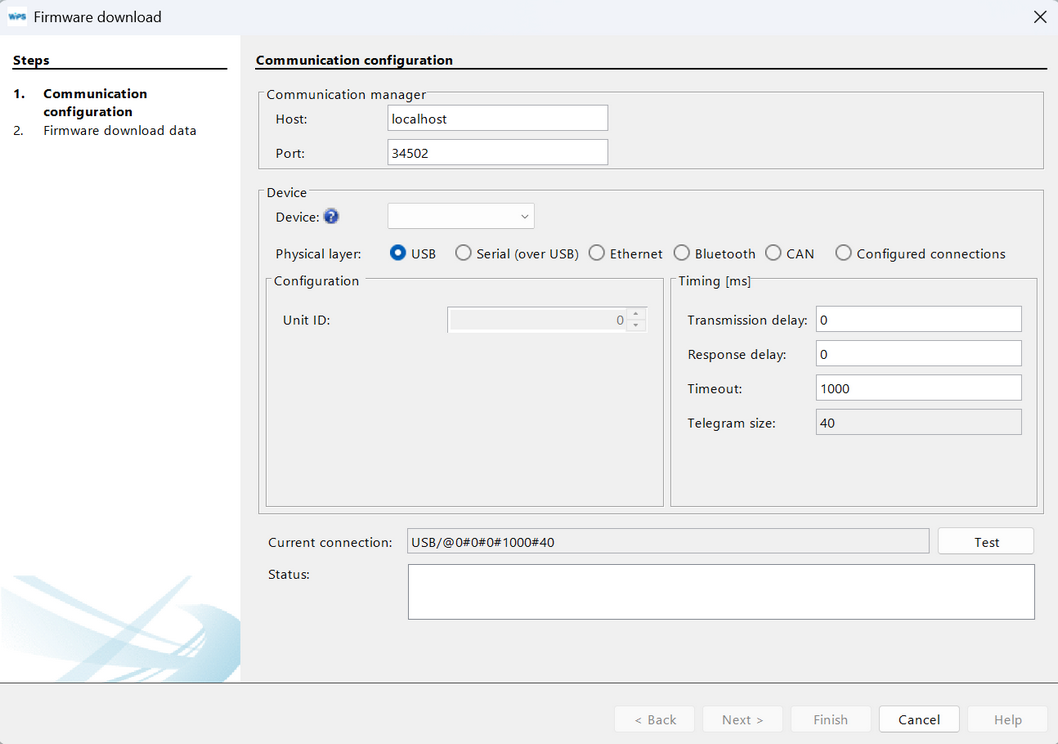Select Serial (over USB) connection

[x=463, y=253]
